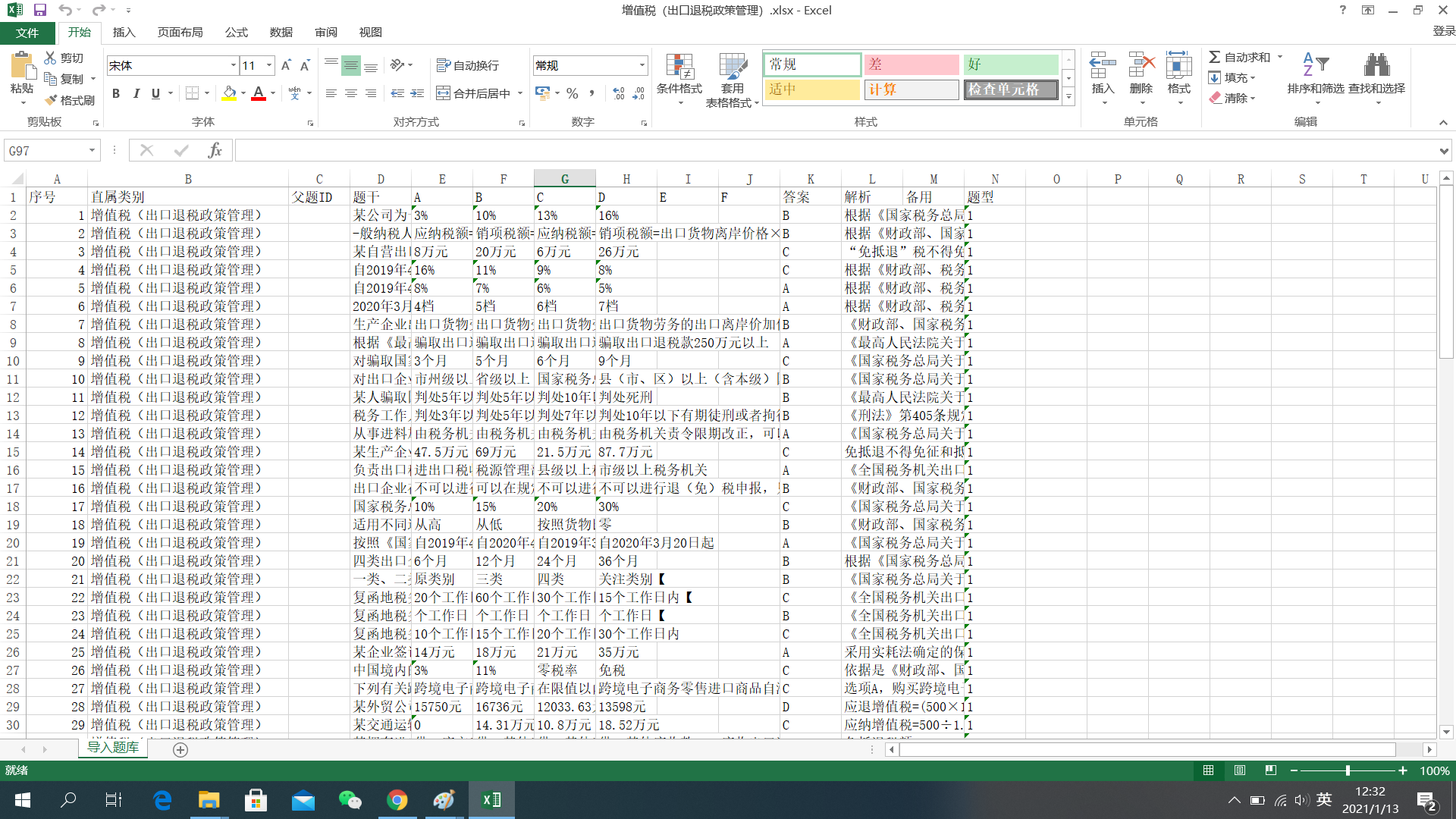The image size is (1456, 819).
Task: Decrease font size with the smaller A icon
Action: point(304,66)
